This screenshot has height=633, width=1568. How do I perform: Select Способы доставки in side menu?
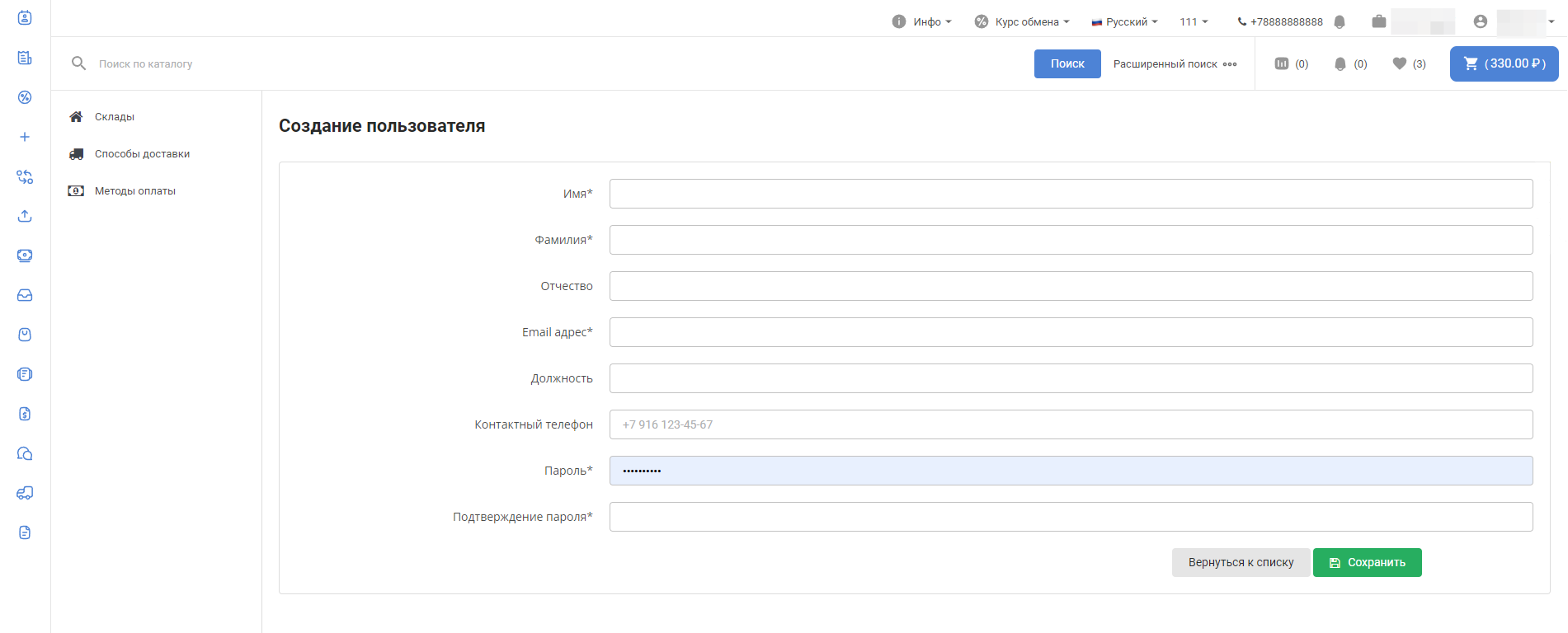pyautogui.click(x=142, y=154)
